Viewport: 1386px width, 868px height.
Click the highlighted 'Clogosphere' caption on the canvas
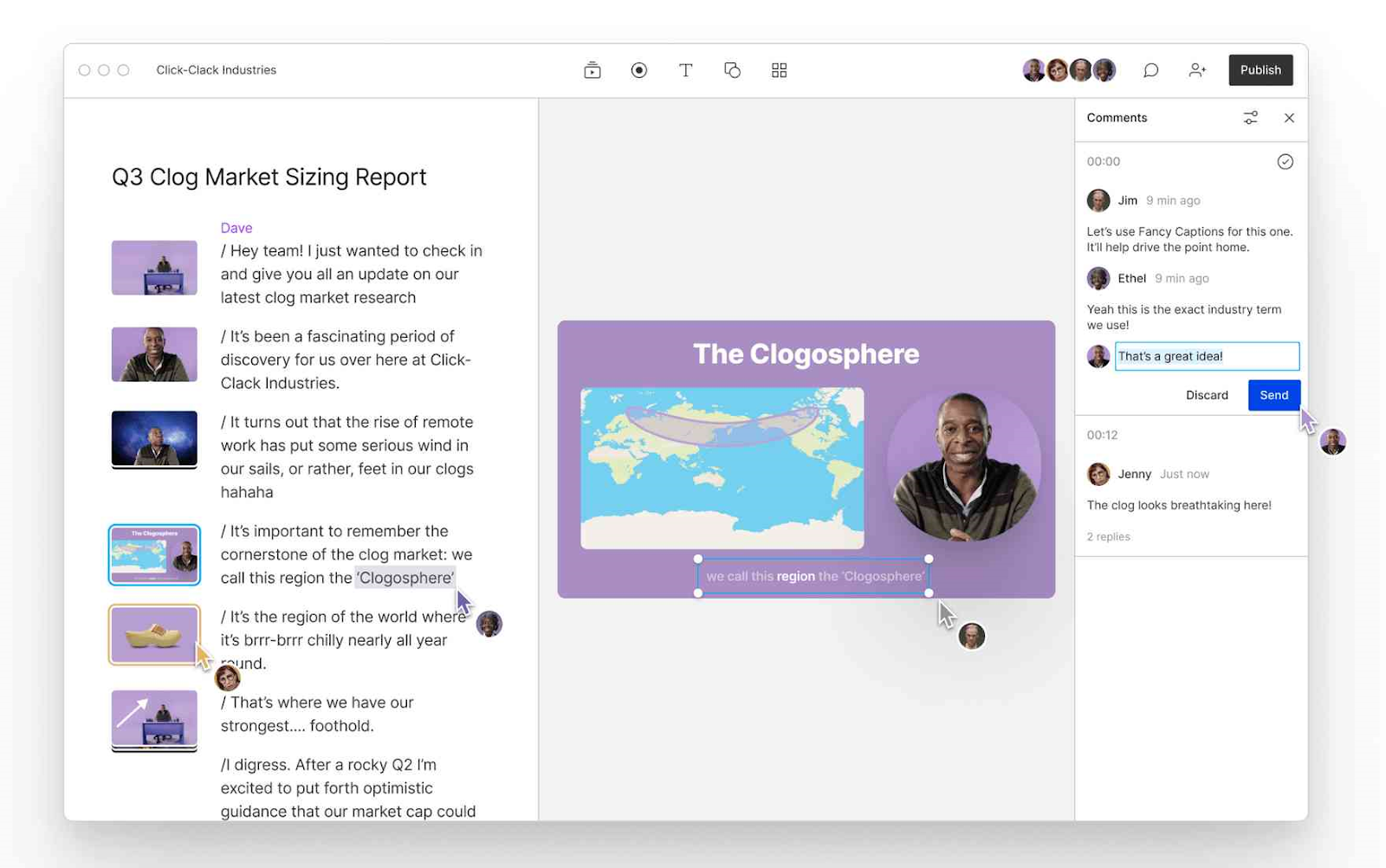(813, 575)
